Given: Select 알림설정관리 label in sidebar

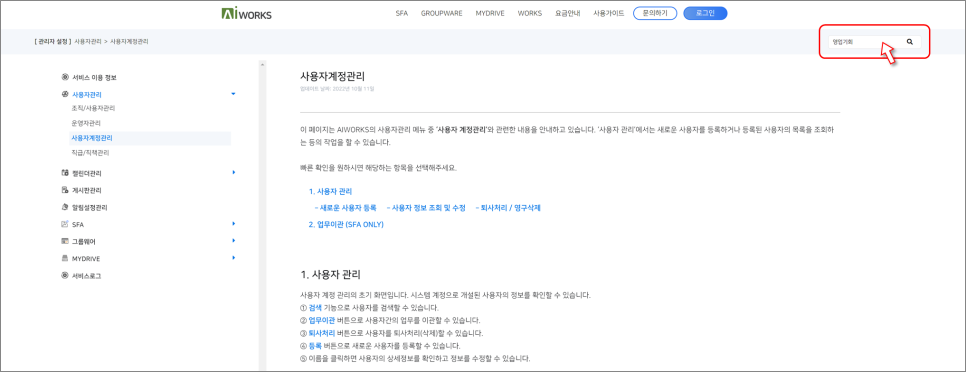Looking at the screenshot, I should tap(90, 208).
